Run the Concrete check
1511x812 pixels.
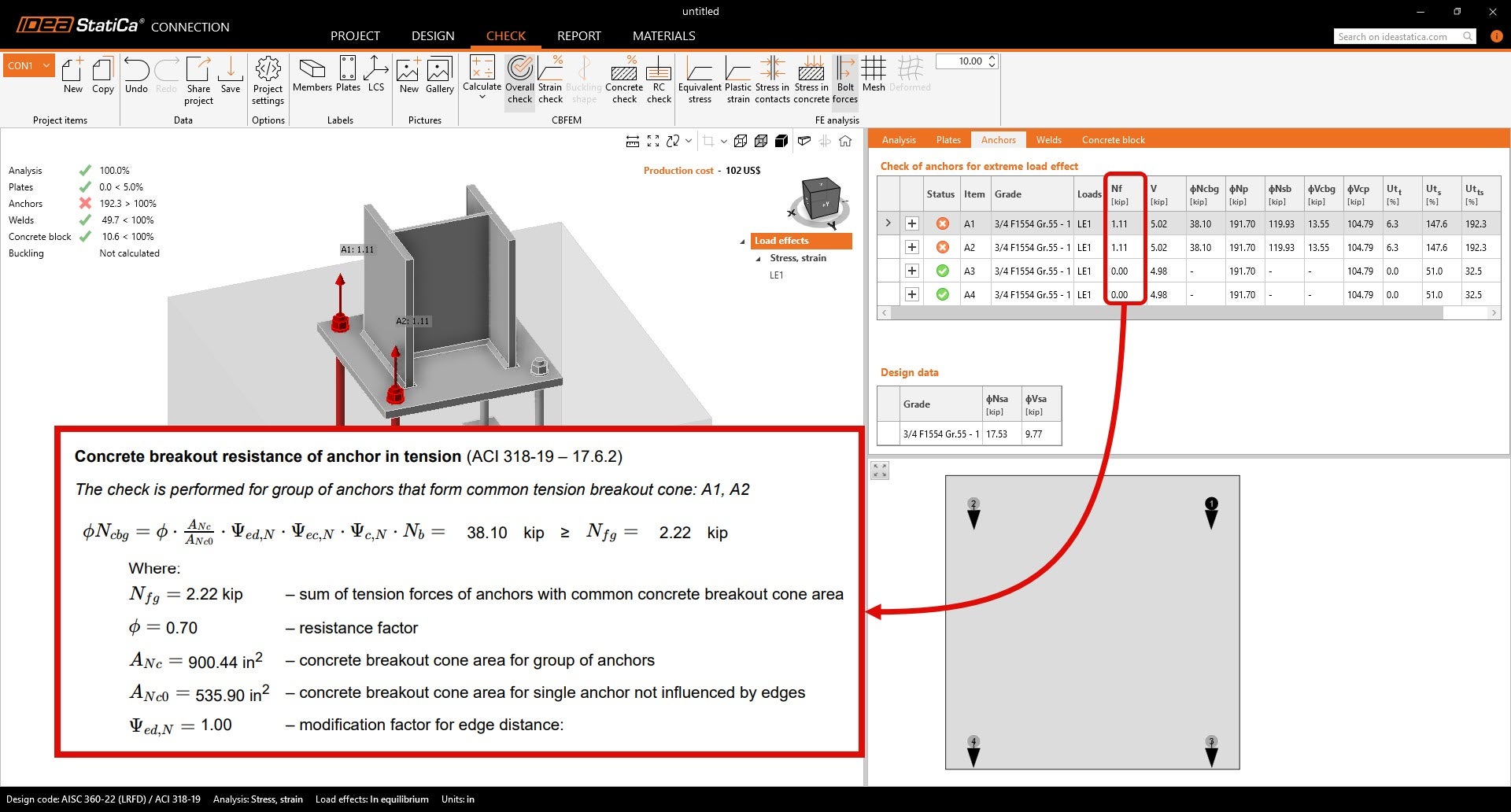624,79
